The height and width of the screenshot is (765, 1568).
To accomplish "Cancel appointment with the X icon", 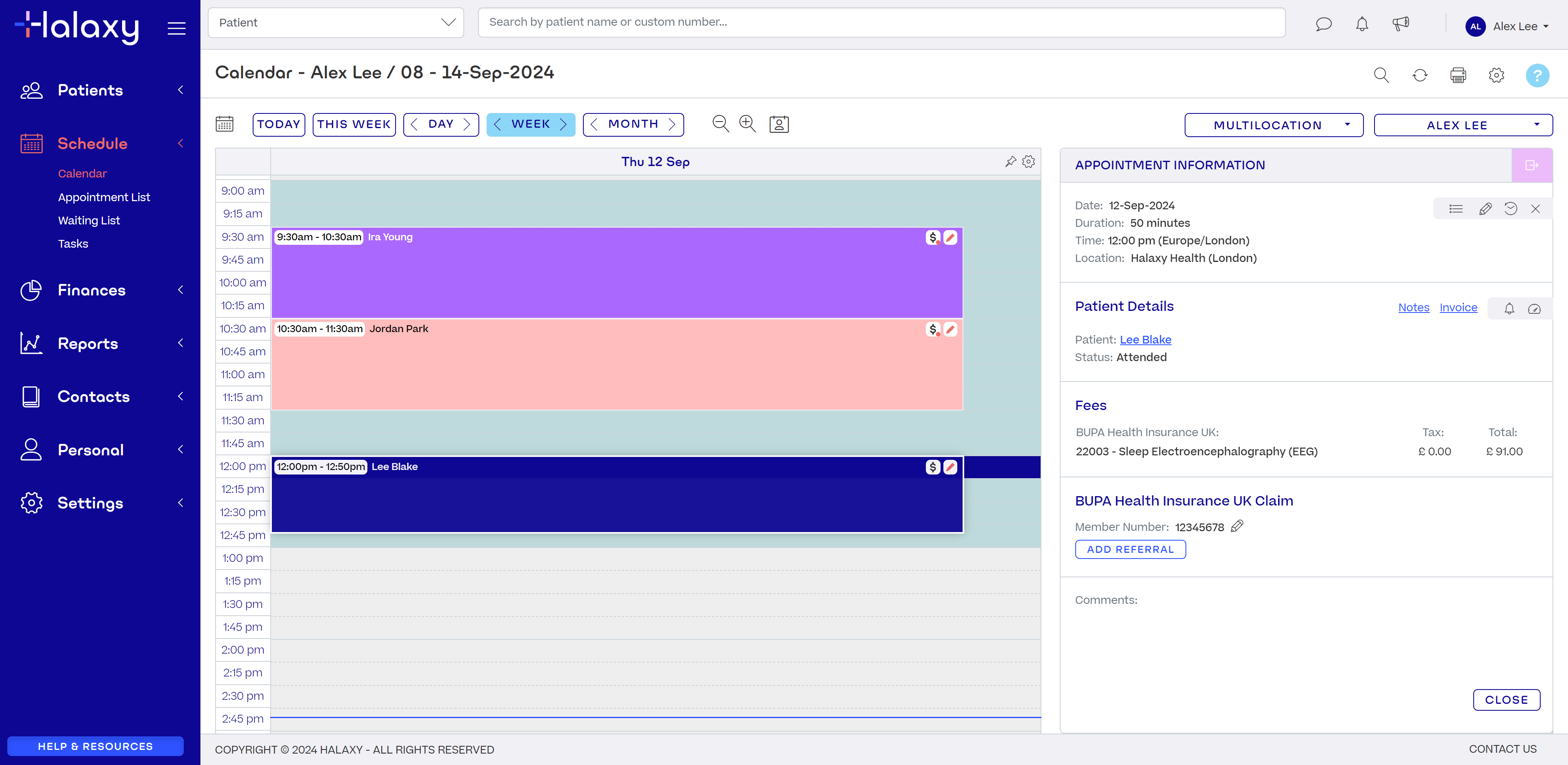I will (x=1535, y=209).
